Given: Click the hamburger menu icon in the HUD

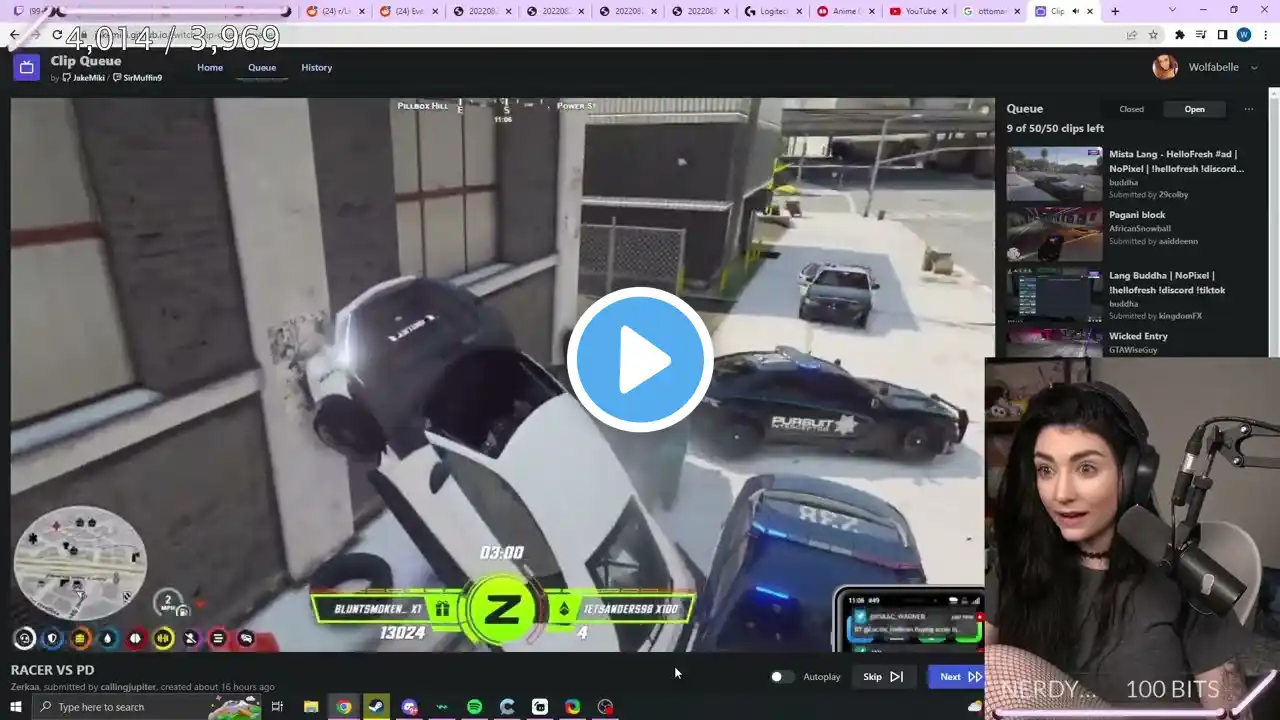Looking at the screenshot, I should (x=218, y=638).
